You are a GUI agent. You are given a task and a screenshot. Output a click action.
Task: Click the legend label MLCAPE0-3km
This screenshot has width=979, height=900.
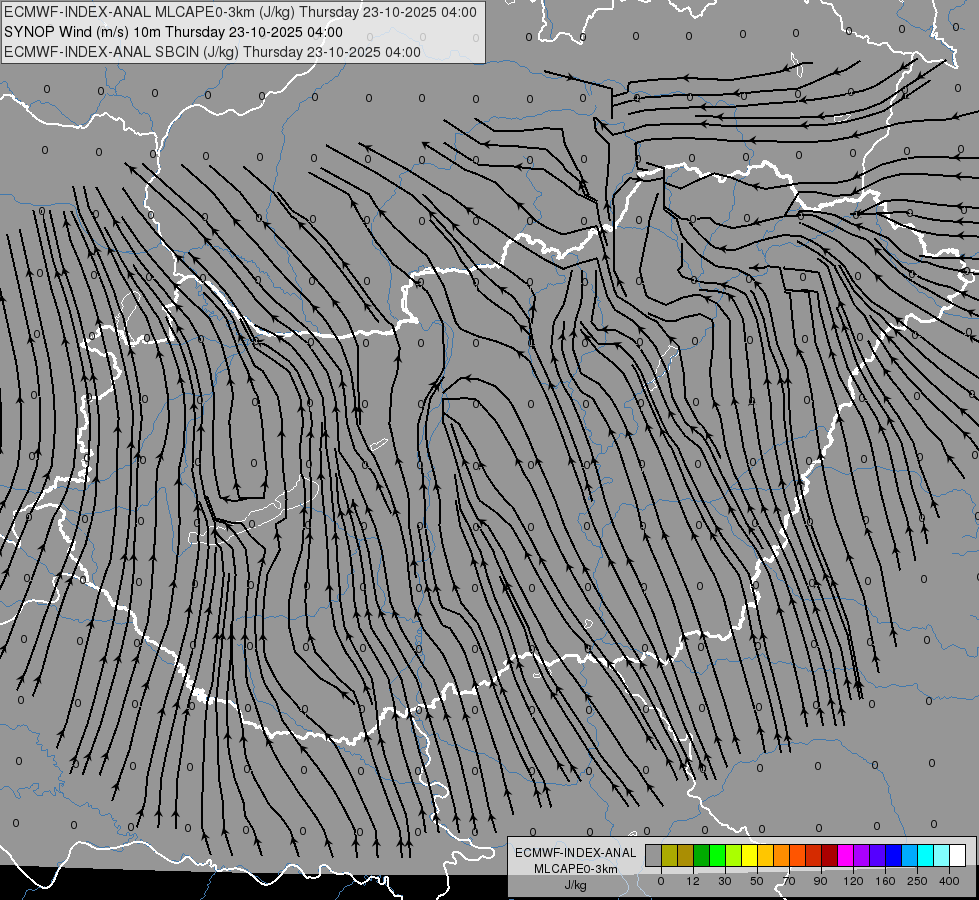click(576, 869)
